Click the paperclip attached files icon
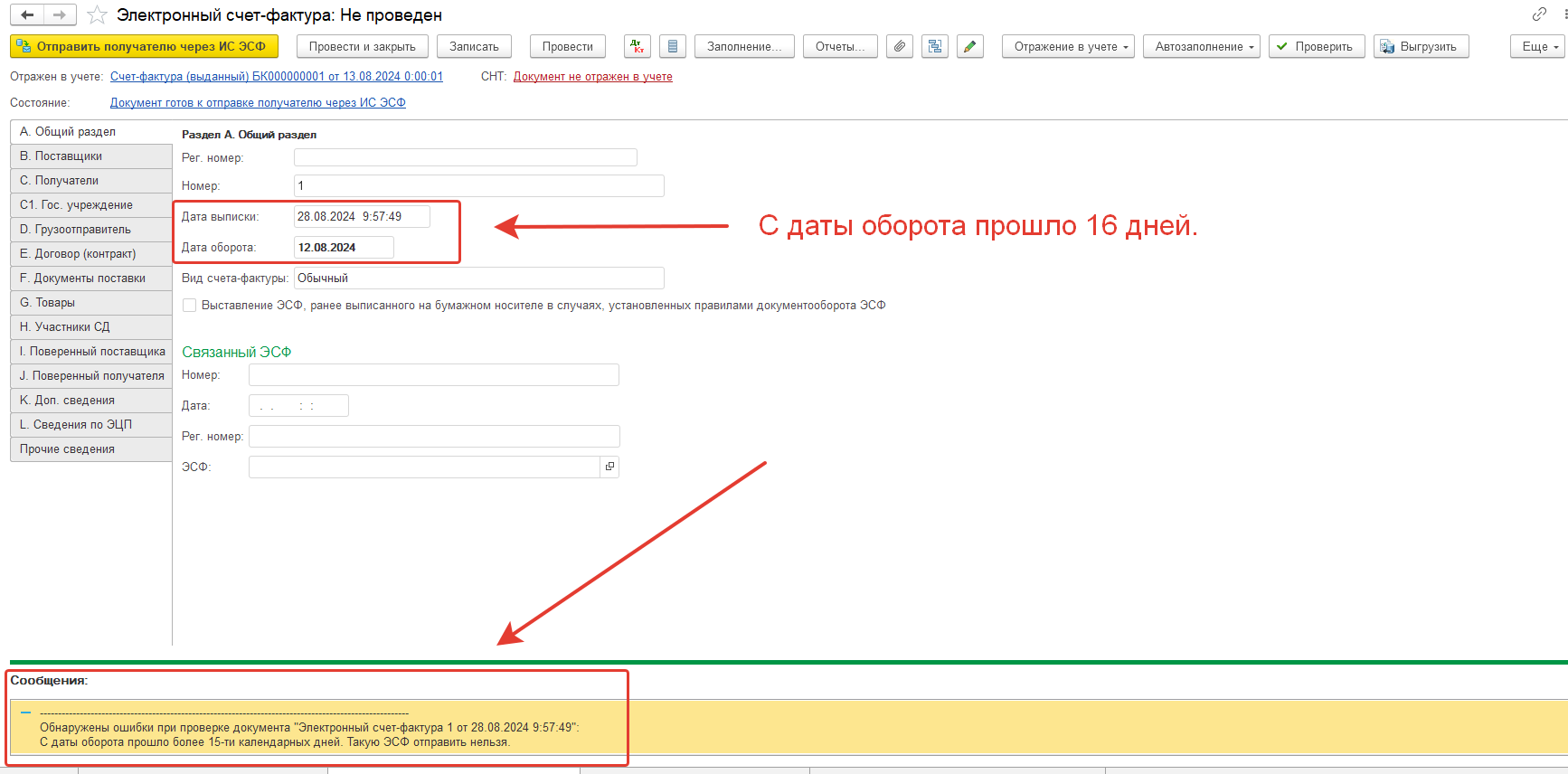Image resolution: width=1568 pixels, height=774 pixels. tap(899, 46)
